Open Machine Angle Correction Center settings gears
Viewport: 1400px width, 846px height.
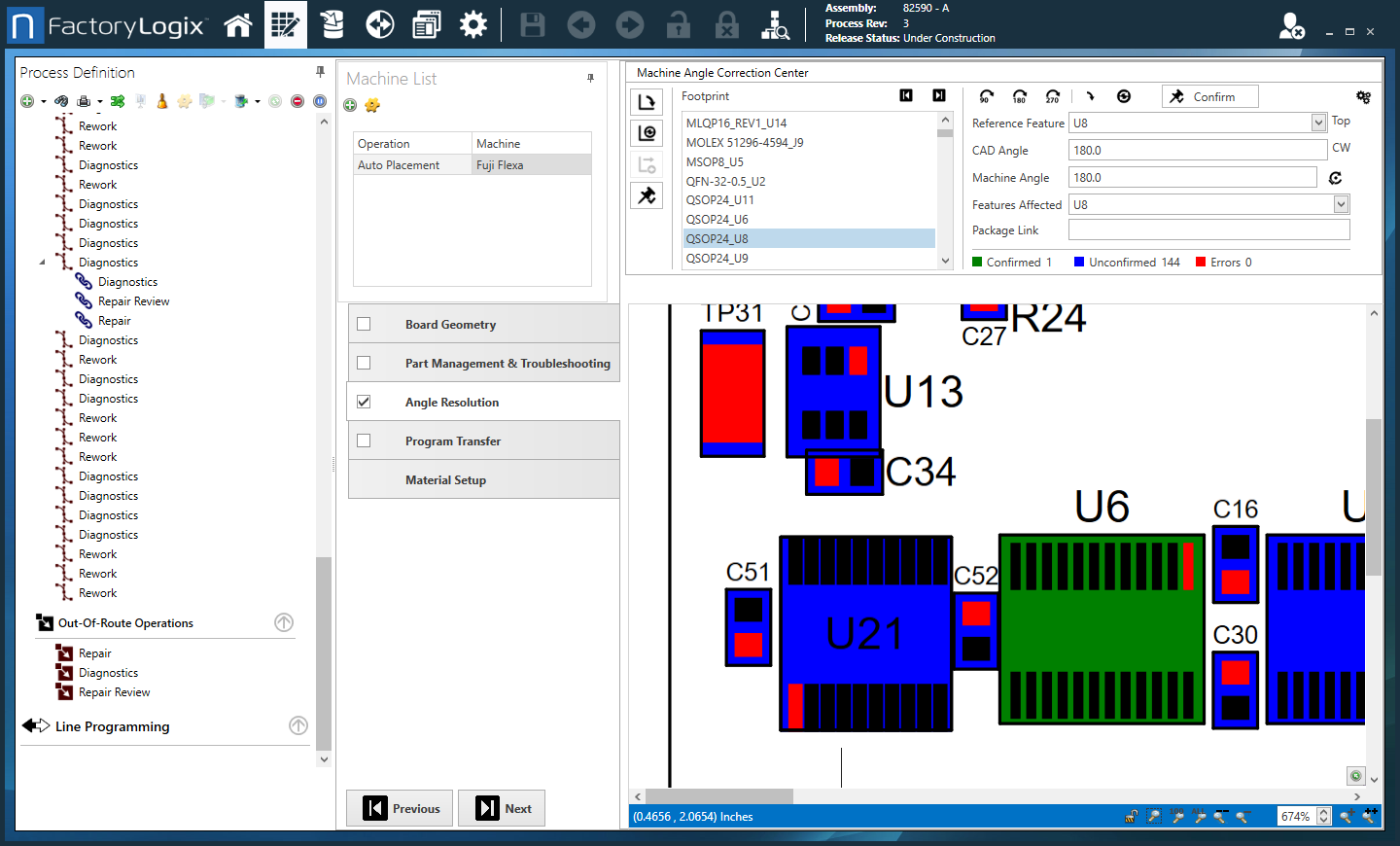pyautogui.click(x=1364, y=96)
